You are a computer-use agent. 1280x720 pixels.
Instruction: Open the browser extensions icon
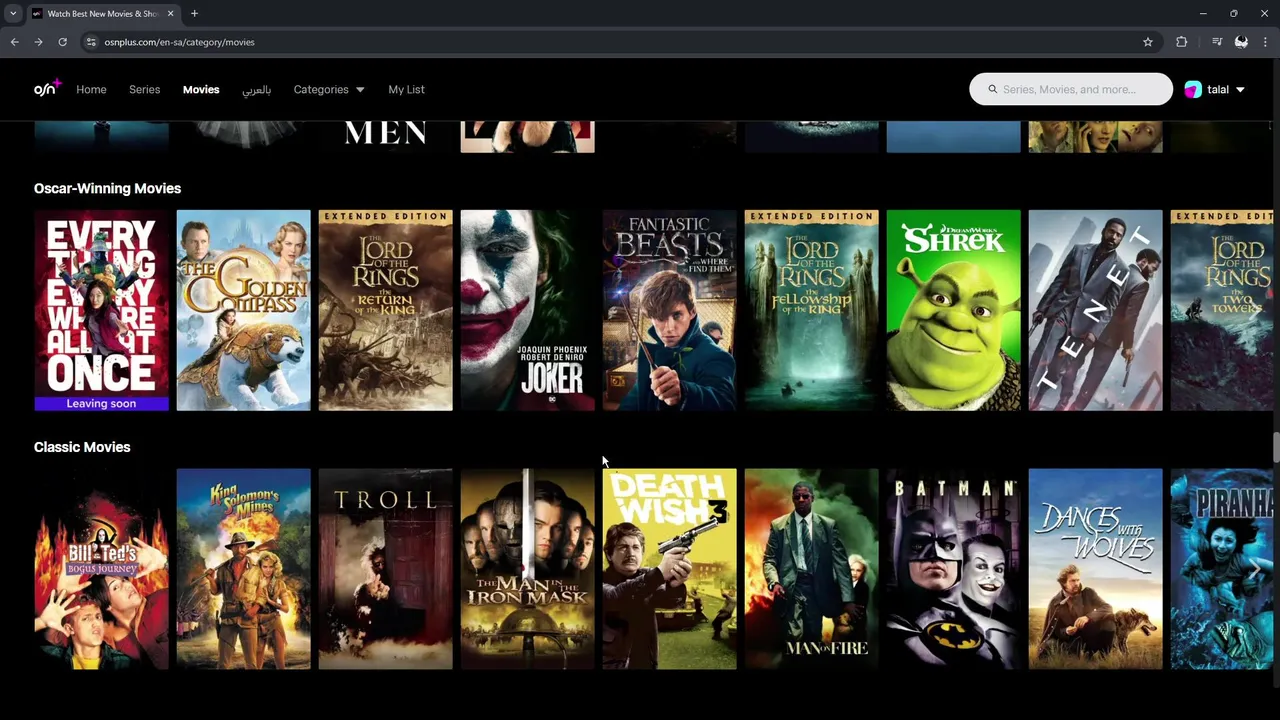click(1182, 42)
